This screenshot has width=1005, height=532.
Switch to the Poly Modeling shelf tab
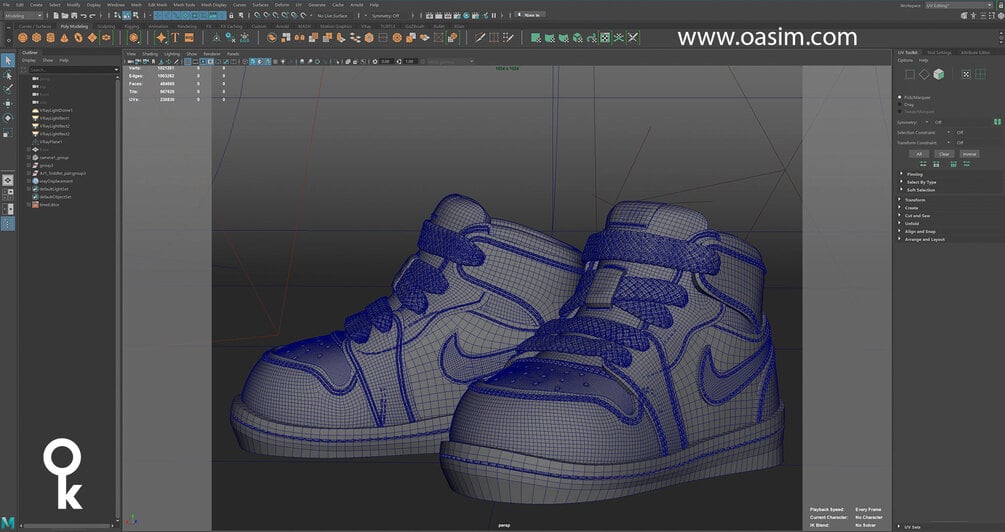(x=74, y=26)
